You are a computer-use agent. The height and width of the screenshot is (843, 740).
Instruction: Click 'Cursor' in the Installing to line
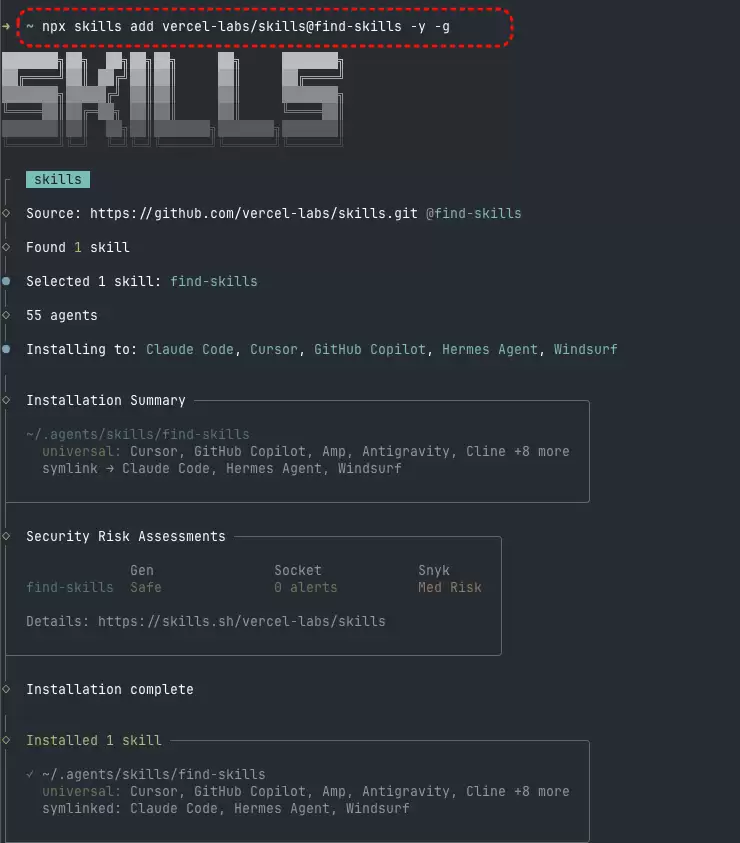[x=274, y=349]
